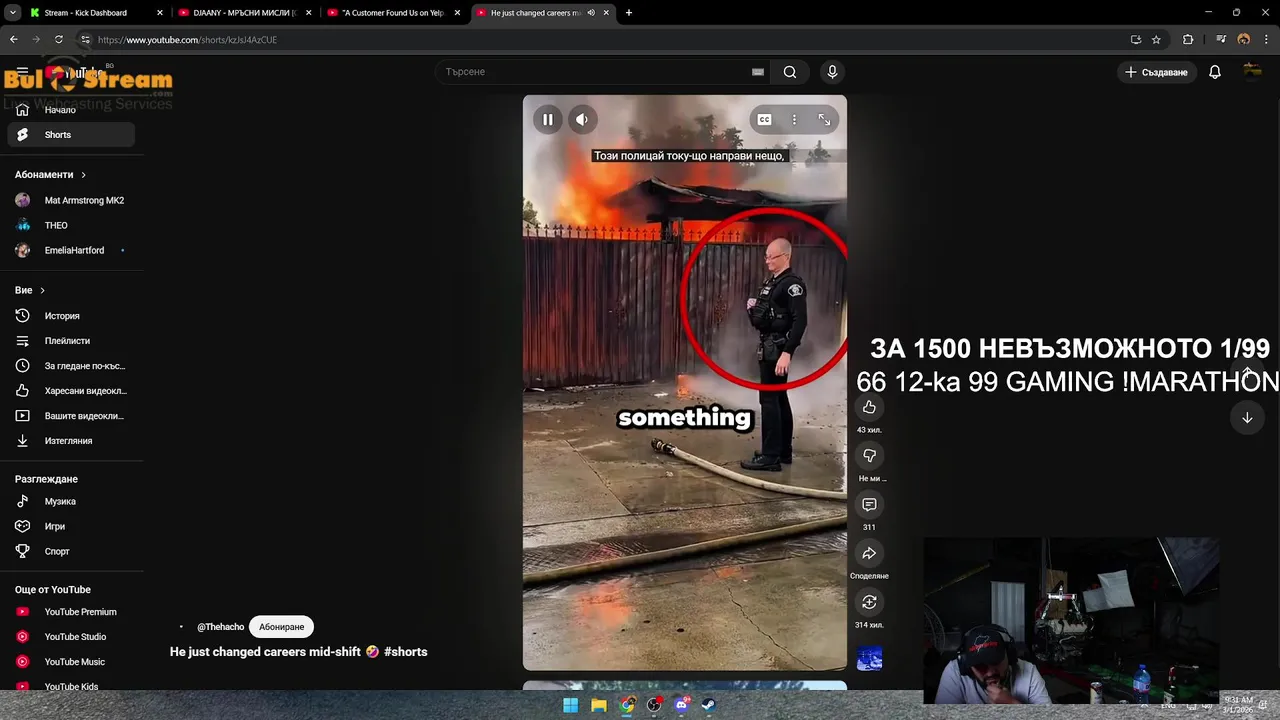Mute the Short's volume

pos(582,120)
